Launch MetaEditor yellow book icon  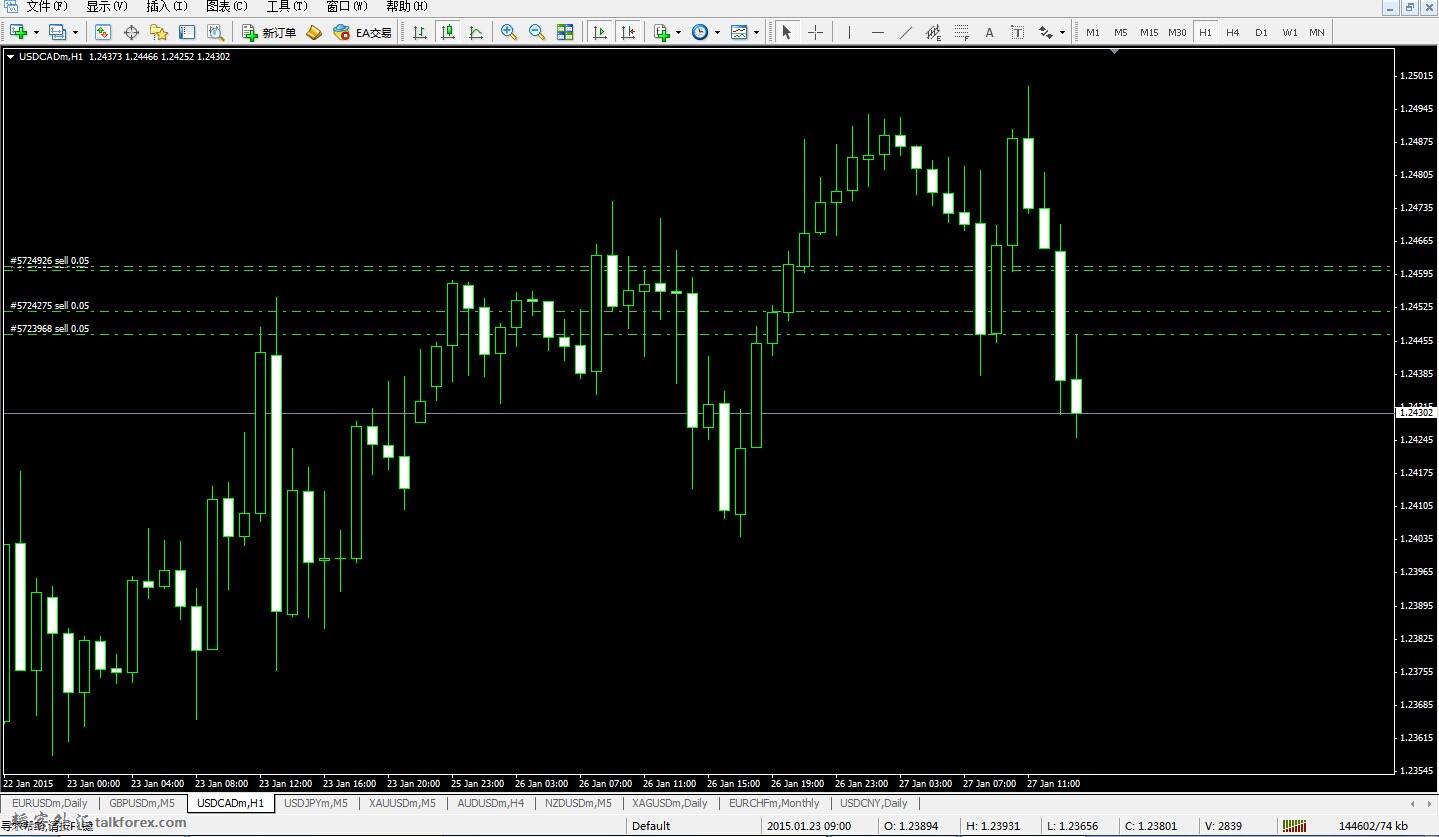pos(314,32)
